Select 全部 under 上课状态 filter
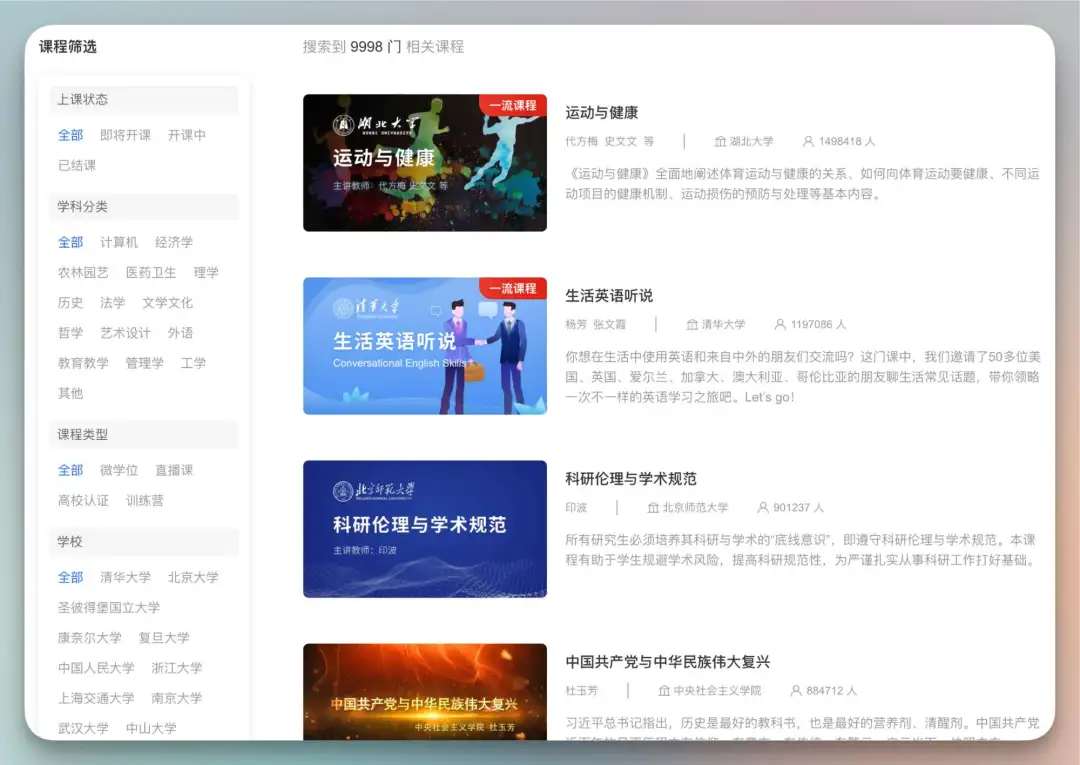 coord(70,135)
